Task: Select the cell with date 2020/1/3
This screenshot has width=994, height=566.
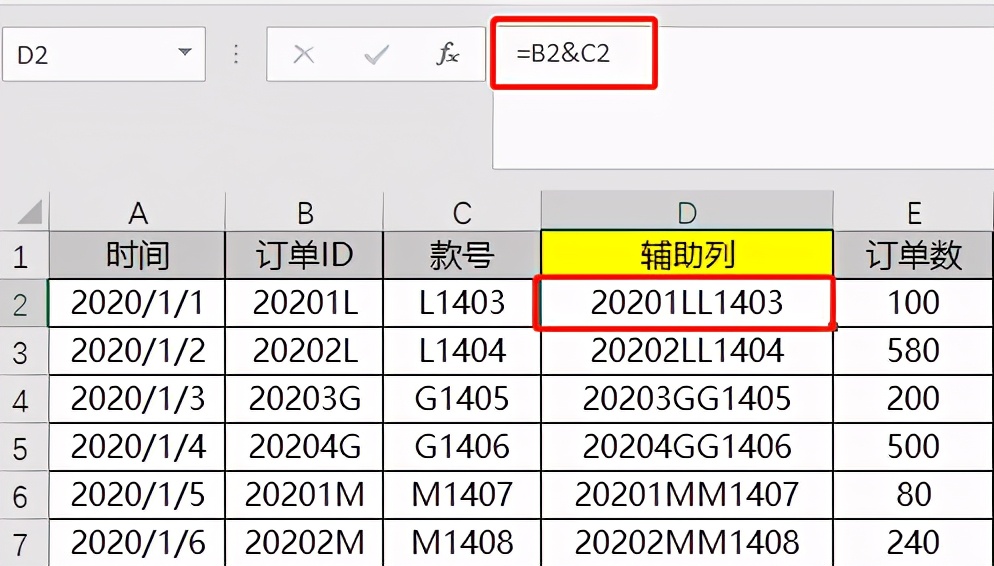Action: 138,399
